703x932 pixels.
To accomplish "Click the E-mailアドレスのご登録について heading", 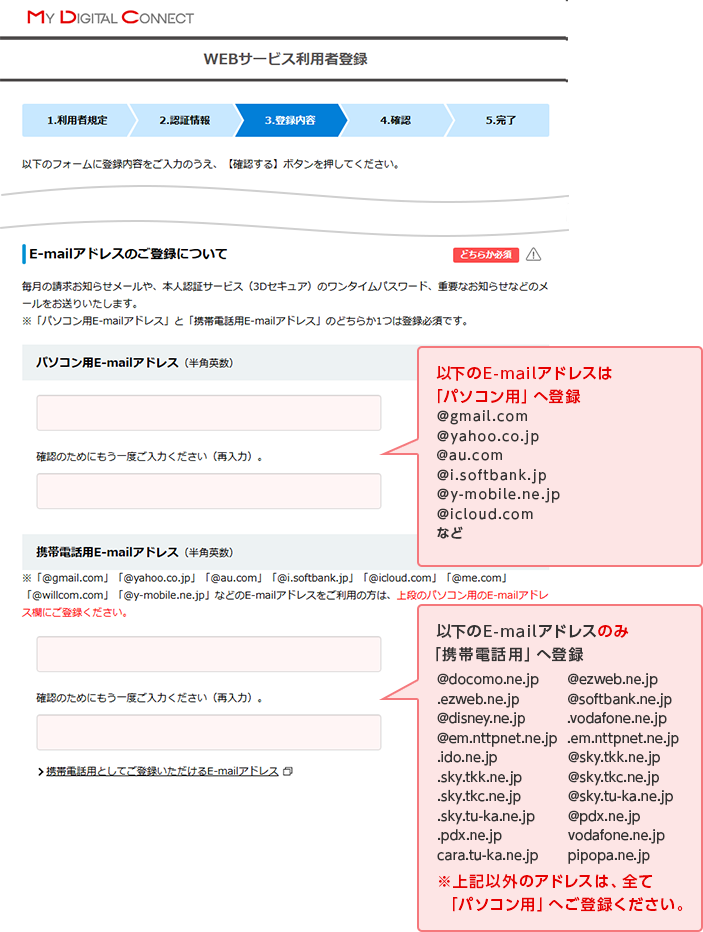I will point(128,254).
